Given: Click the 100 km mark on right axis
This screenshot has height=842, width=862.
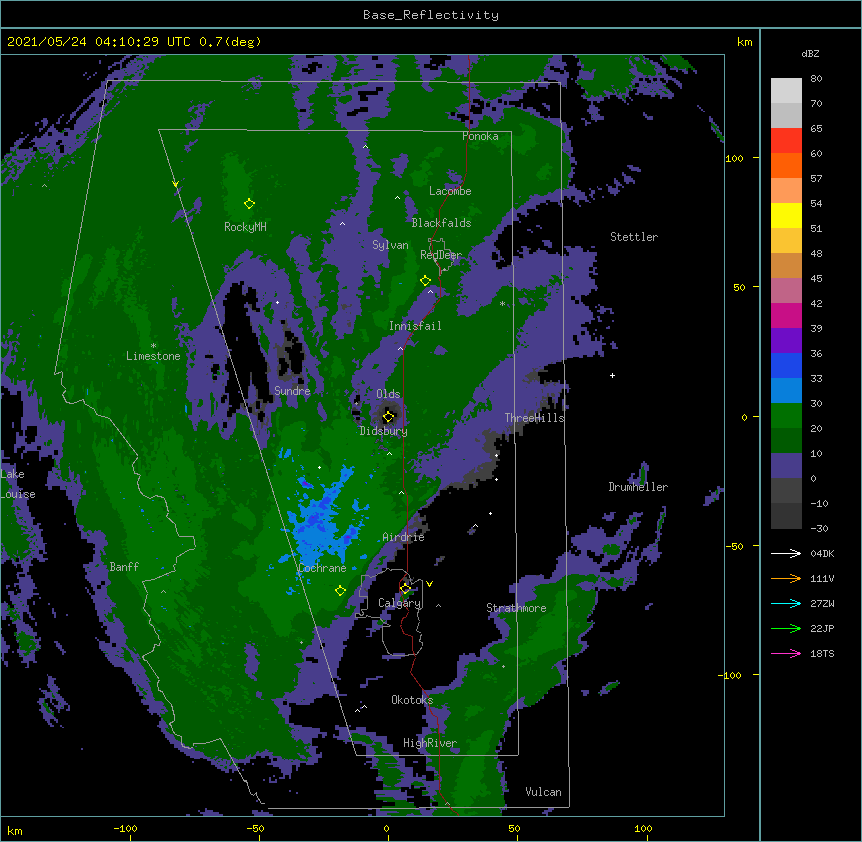Looking at the screenshot, I should (734, 158).
